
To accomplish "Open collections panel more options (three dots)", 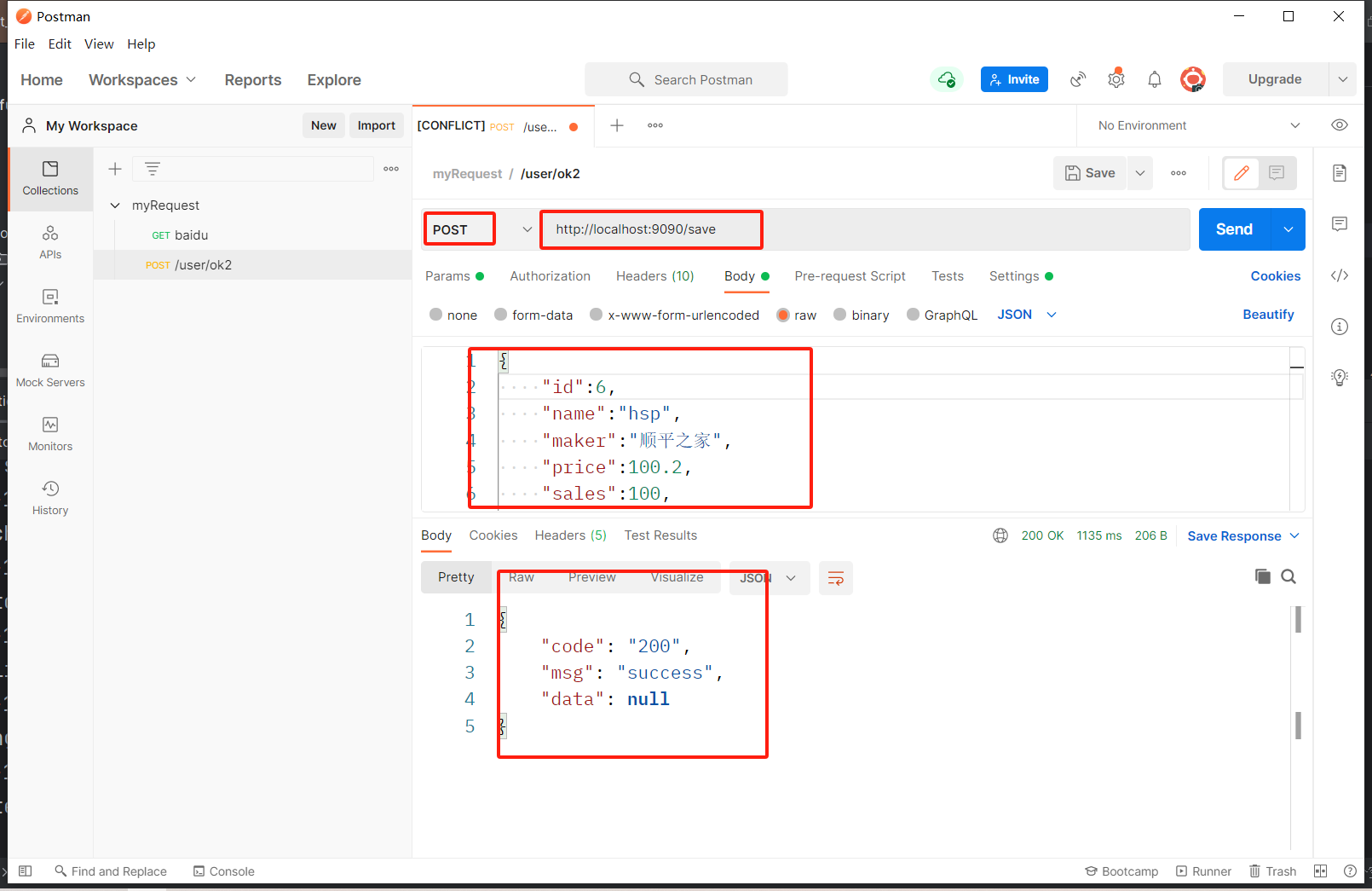I will [x=391, y=169].
